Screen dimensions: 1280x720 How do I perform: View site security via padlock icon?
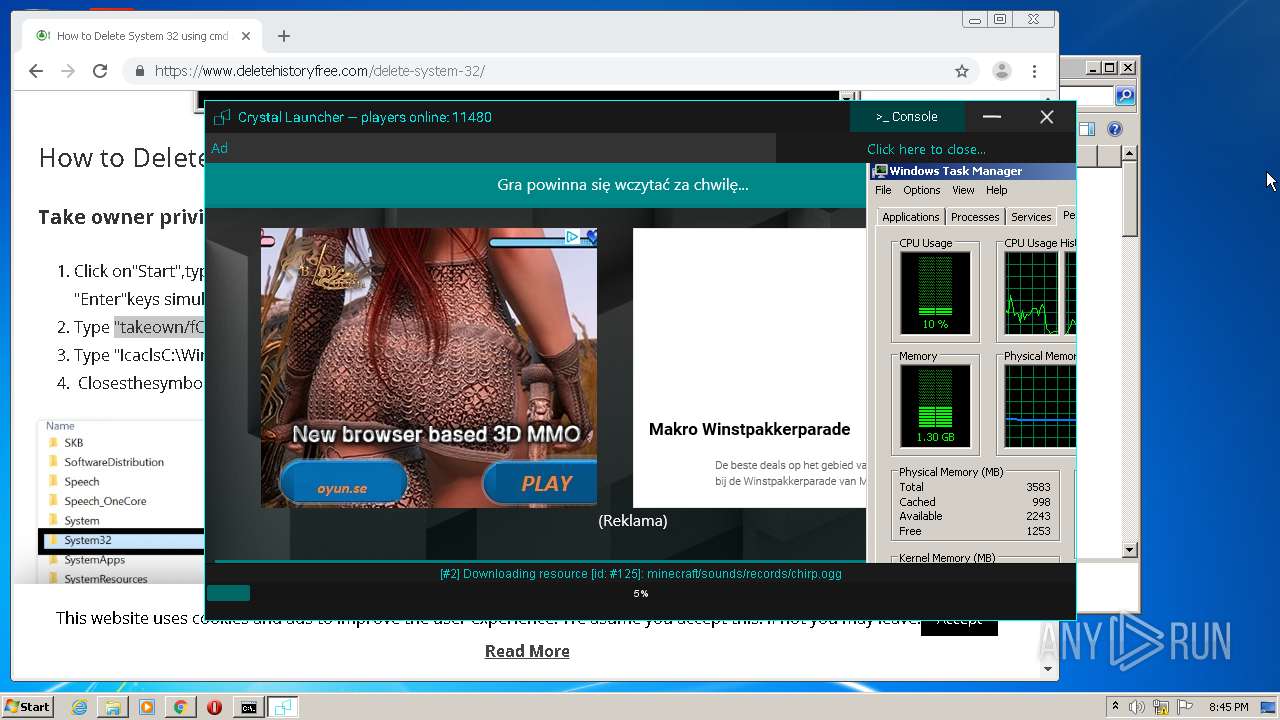139,71
